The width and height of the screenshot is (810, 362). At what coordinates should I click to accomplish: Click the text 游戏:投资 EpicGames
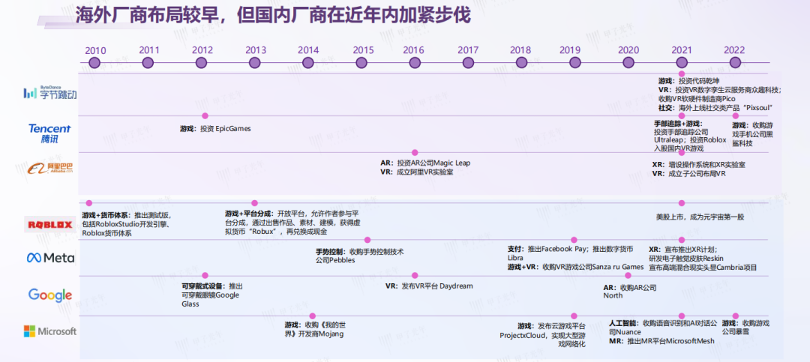(215, 129)
